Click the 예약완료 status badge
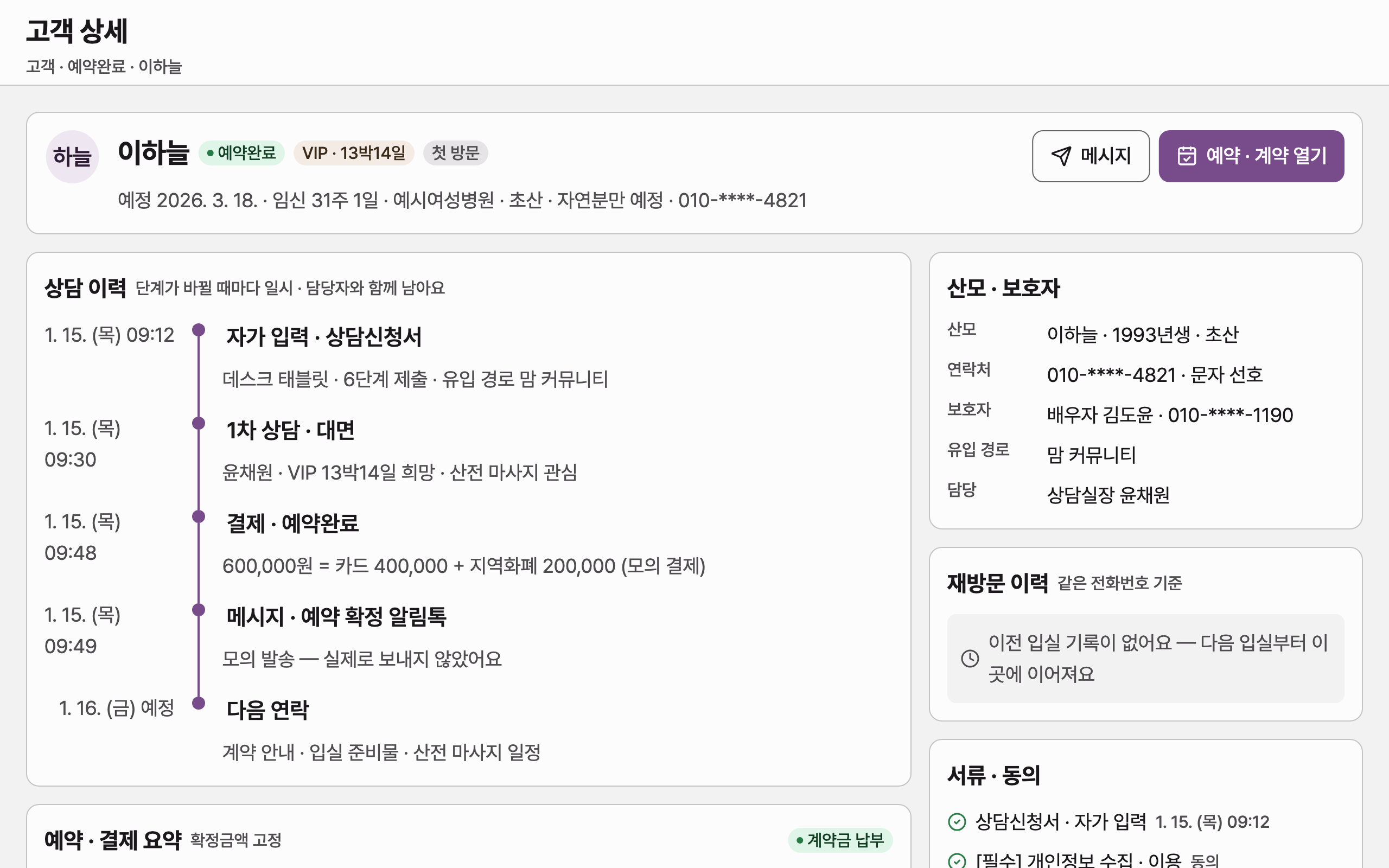The height and width of the screenshot is (868, 1389). (x=241, y=152)
